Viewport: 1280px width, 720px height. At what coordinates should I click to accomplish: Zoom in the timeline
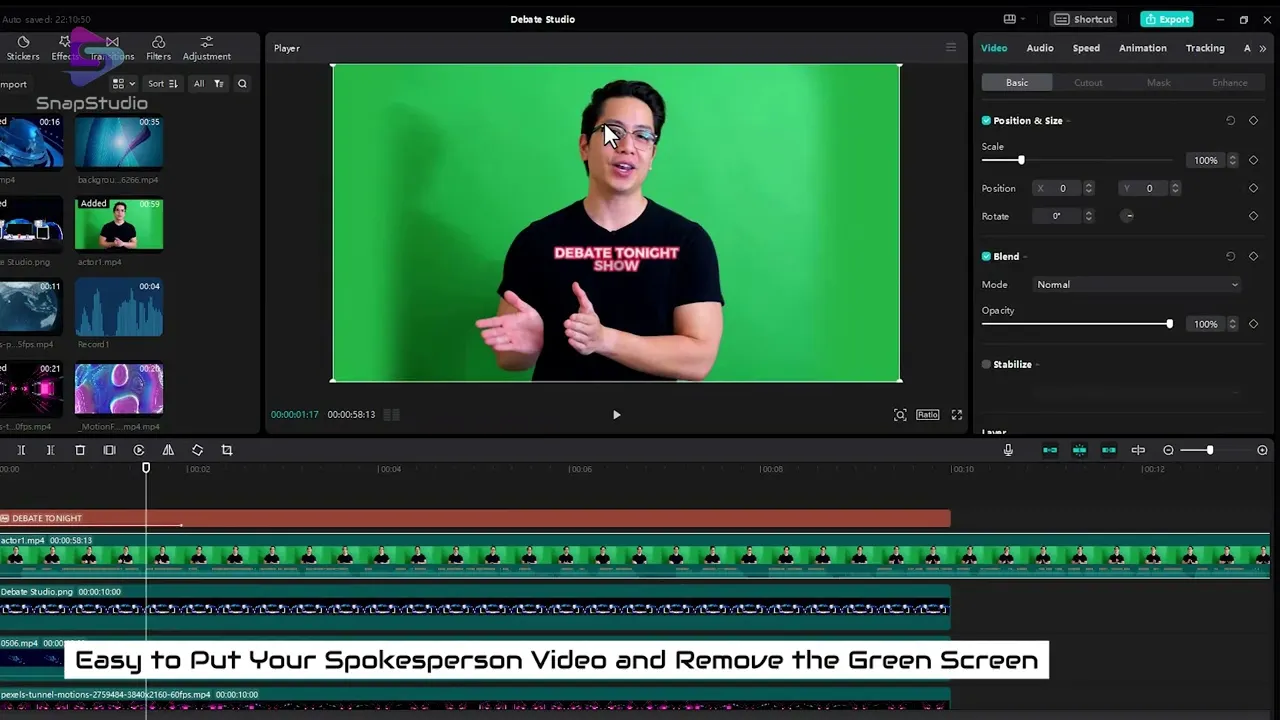tap(1262, 450)
